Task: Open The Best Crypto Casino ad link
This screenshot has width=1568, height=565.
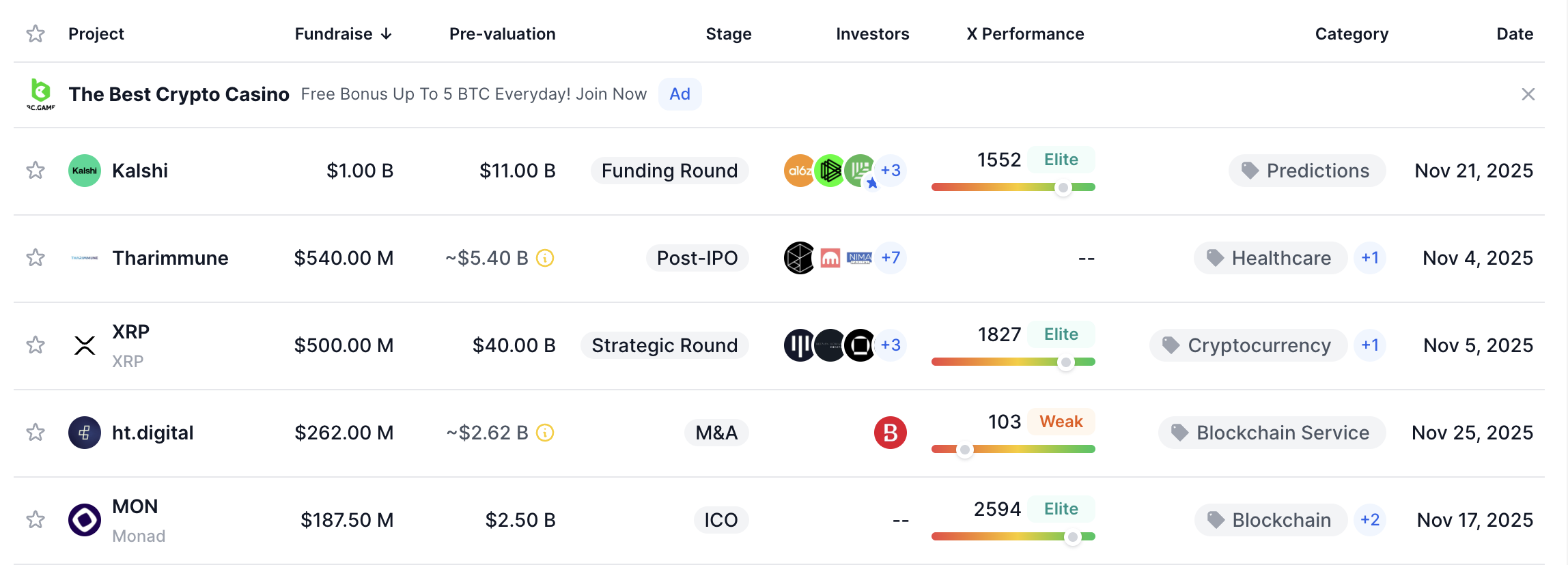Action: coord(179,94)
